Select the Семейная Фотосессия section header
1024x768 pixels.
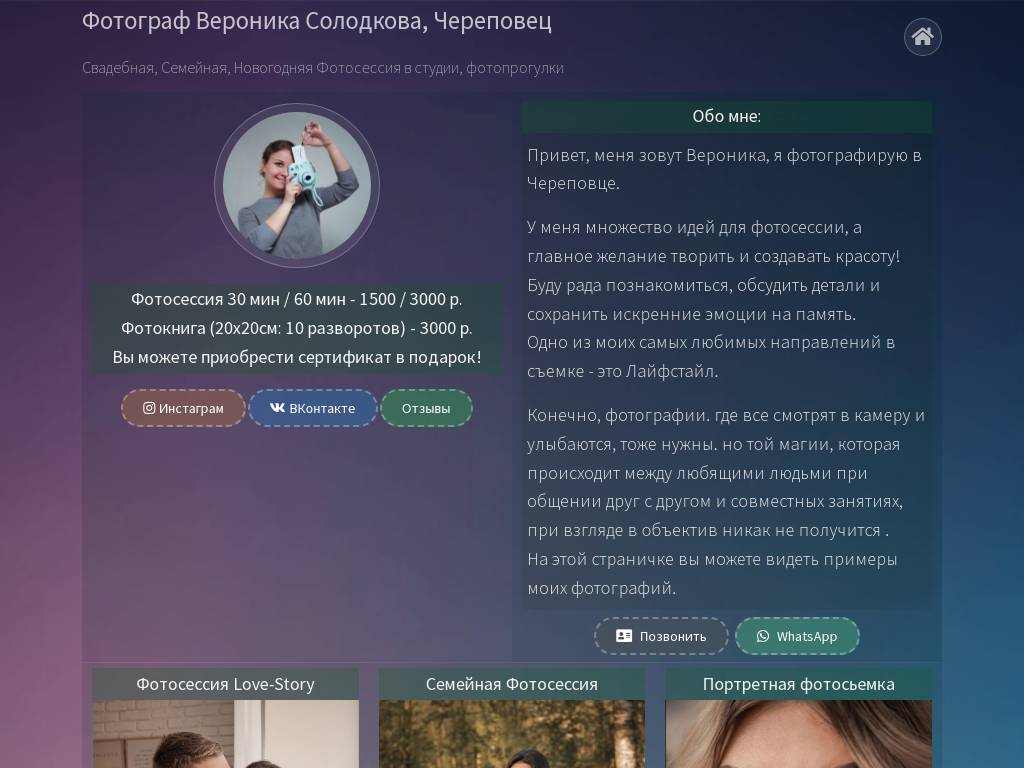(512, 684)
